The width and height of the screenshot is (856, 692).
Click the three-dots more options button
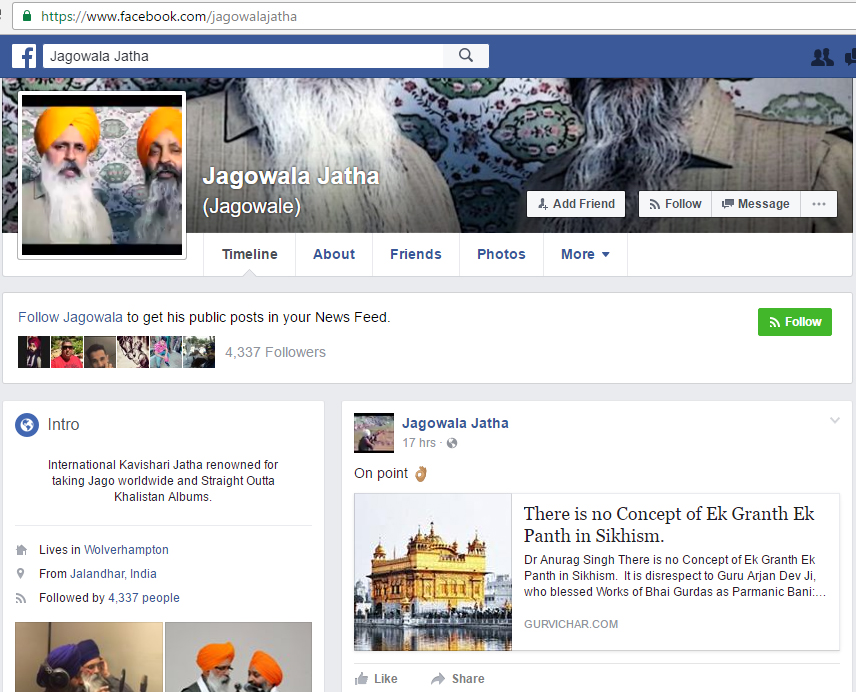point(819,204)
